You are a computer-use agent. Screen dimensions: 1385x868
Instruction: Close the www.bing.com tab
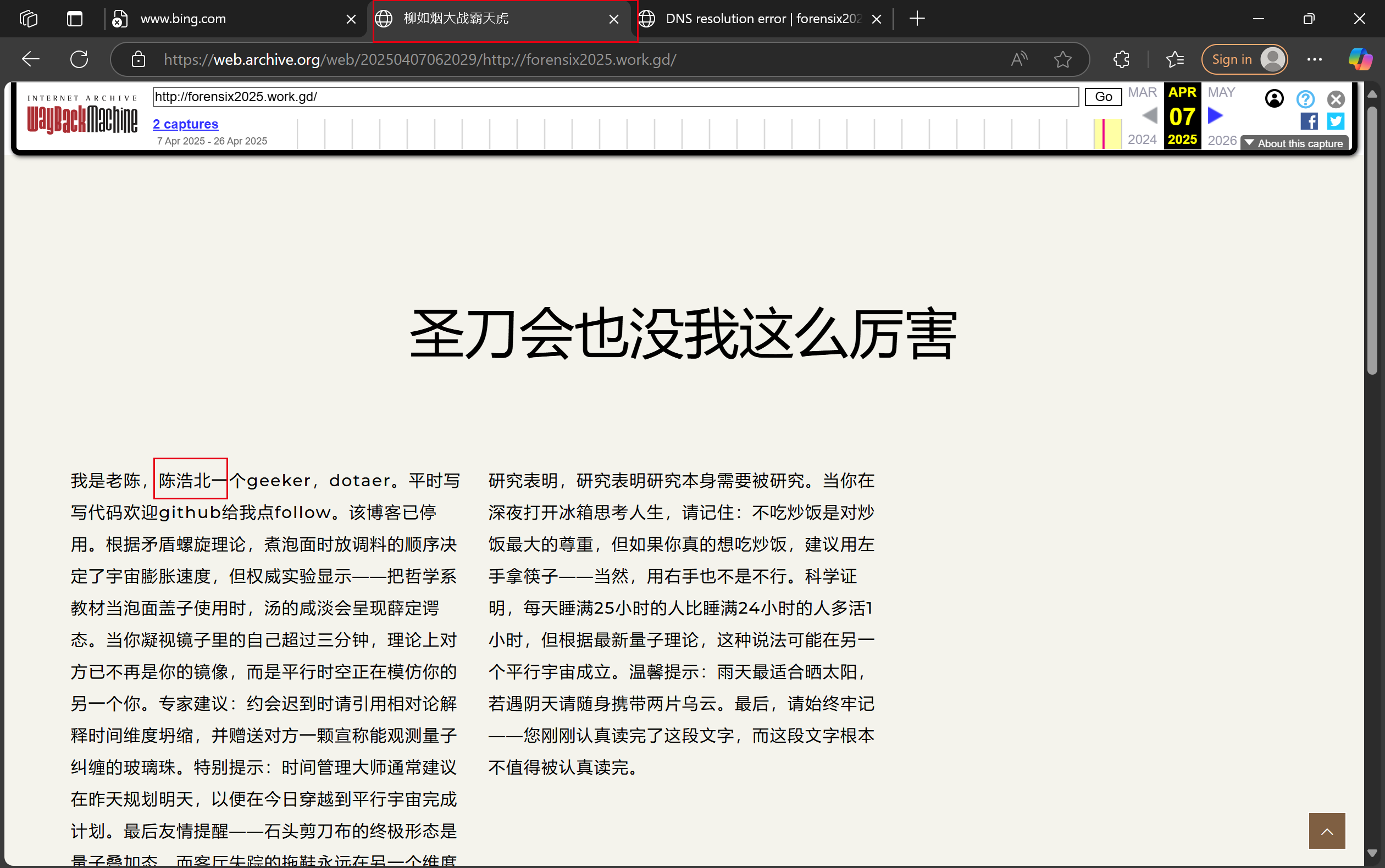point(351,19)
